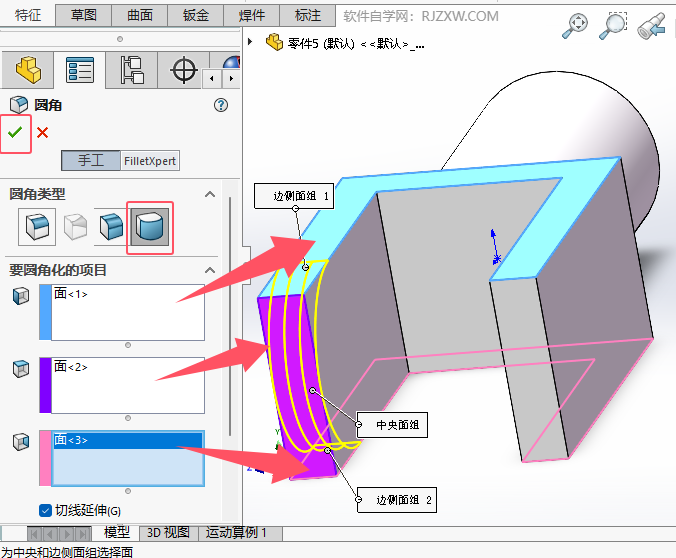Open the 标注 tab
The width and height of the screenshot is (676, 558).
[x=308, y=15]
